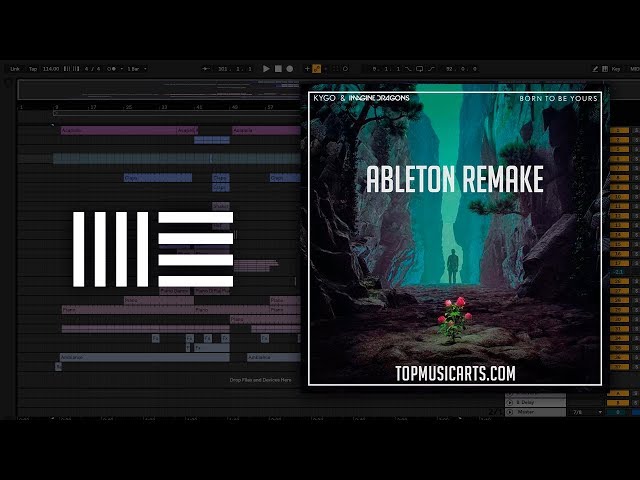This screenshot has height=480, width=640.
Task: Click the Master volume value field
Action: (x=618, y=413)
